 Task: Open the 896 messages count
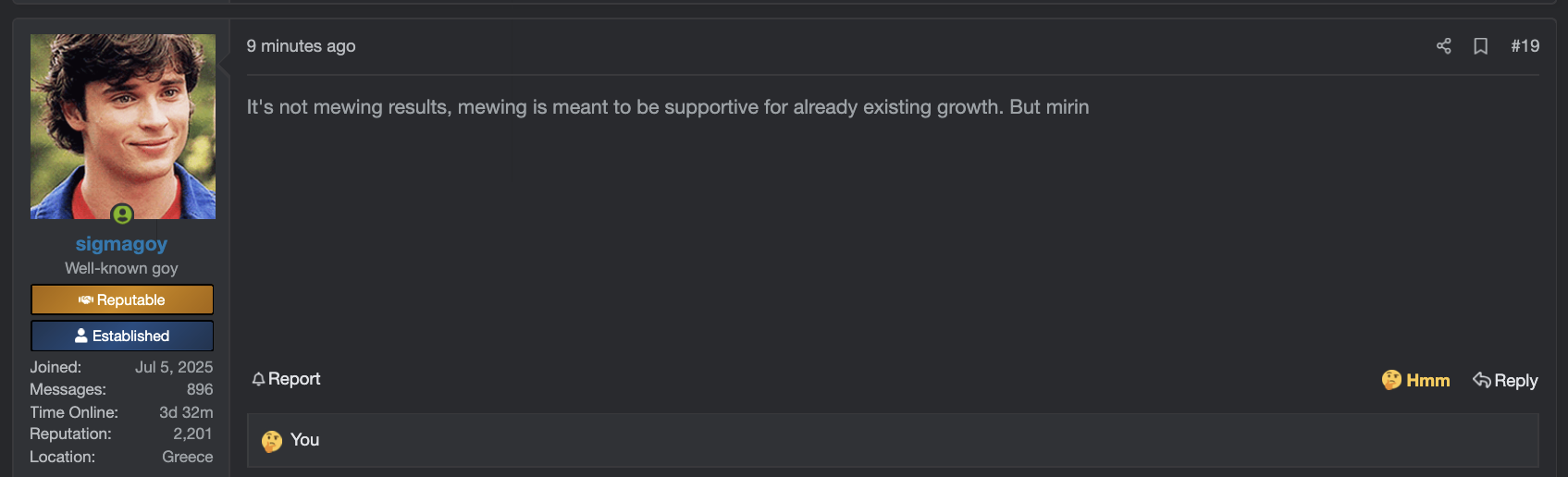pyautogui.click(x=200, y=390)
